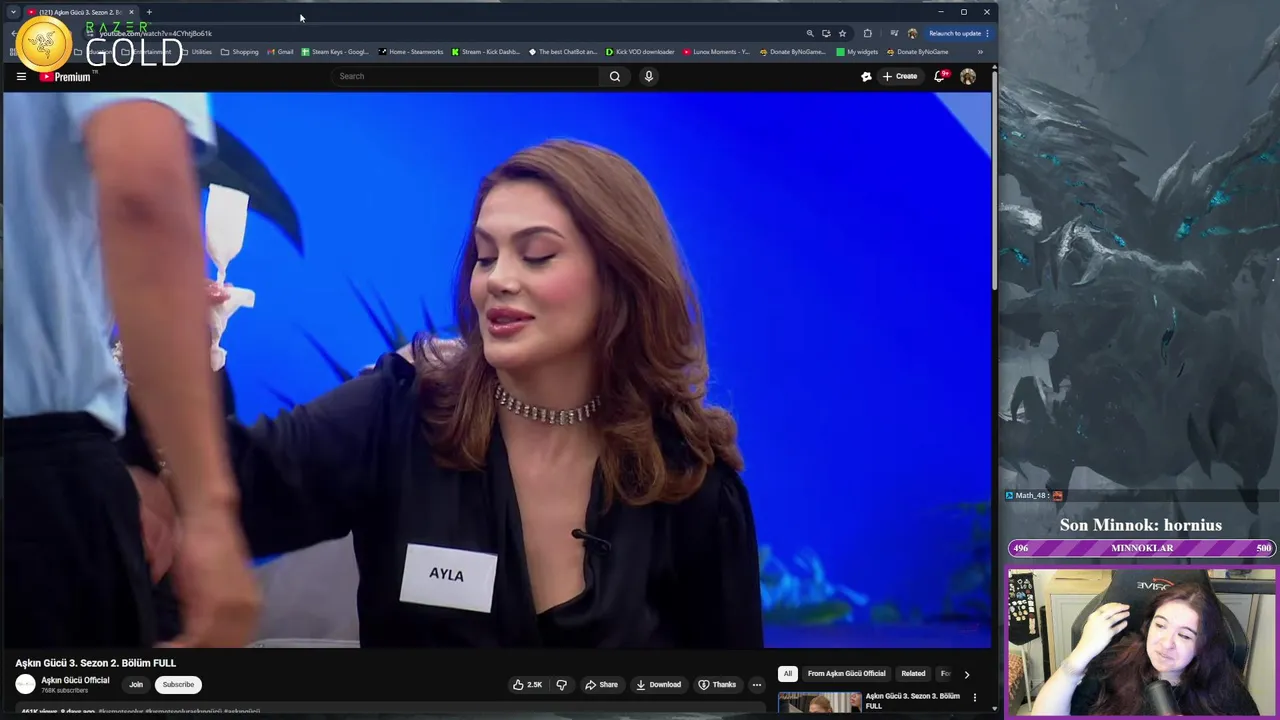Close the Aşkın Gücü browser tab
Image resolution: width=1280 pixels, height=720 pixels.
(132, 12)
